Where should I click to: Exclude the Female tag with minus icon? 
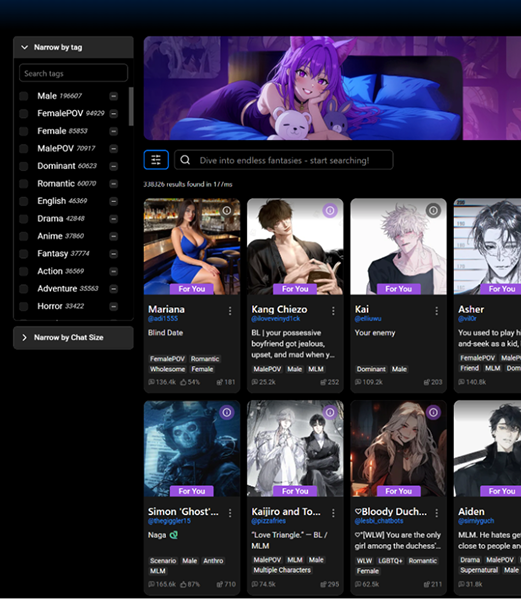[x=113, y=131]
